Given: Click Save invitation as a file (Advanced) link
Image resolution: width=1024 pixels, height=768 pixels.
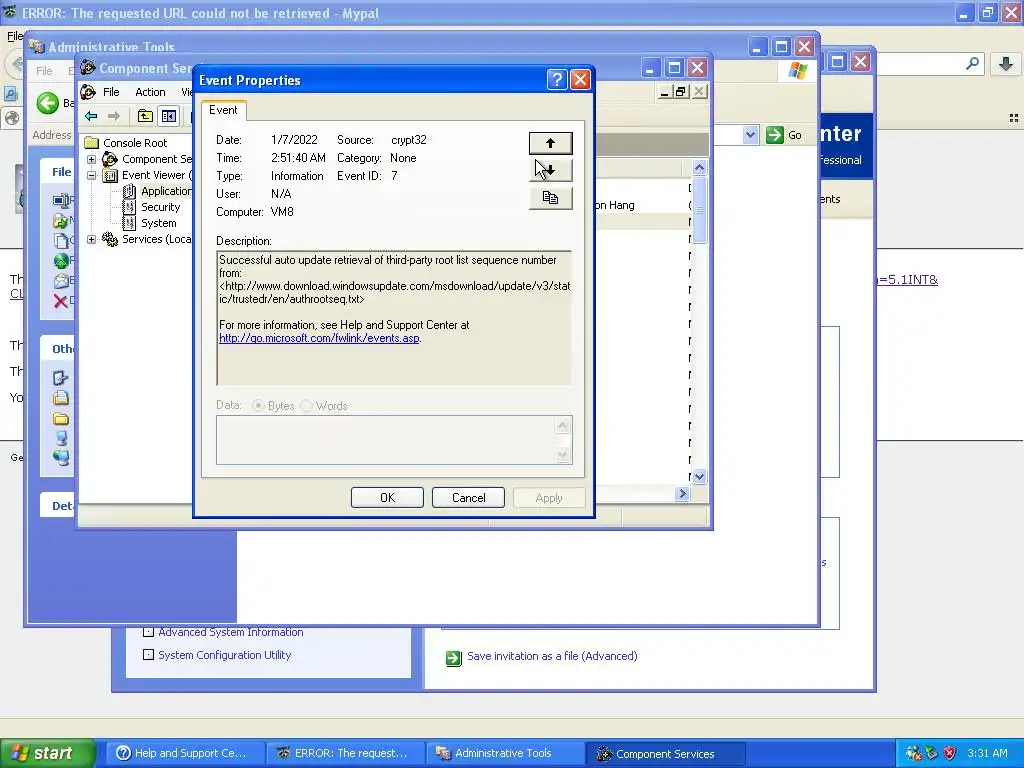Looking at the screenshot, I should 552,656.
